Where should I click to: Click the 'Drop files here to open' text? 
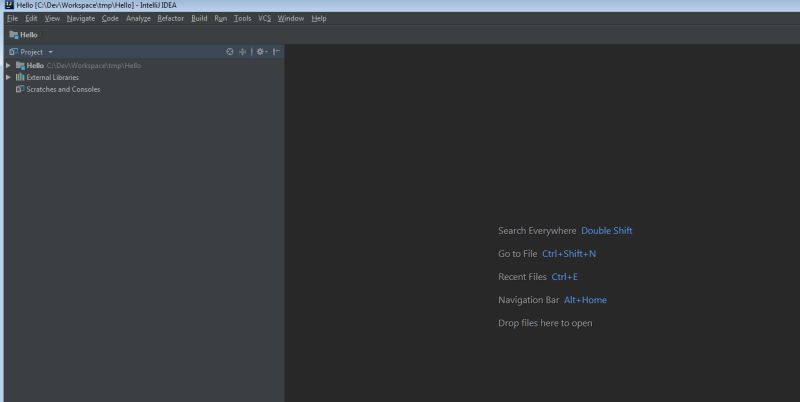tap(545, 323)
